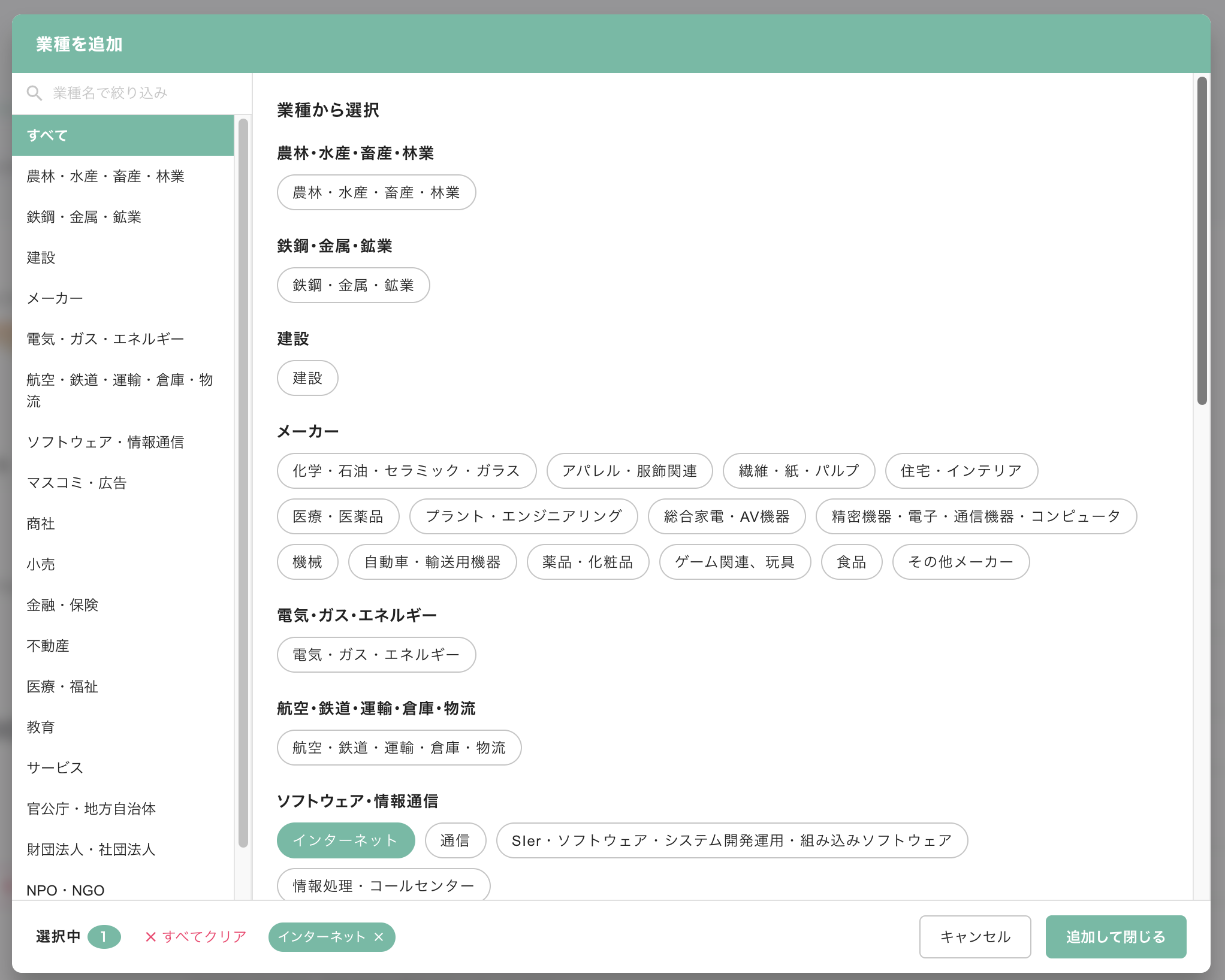Screen dimensions: 1225x980
Task: Choose 官公庁・地方自治体 in the sidebar
Action: (x=123, y=809)
